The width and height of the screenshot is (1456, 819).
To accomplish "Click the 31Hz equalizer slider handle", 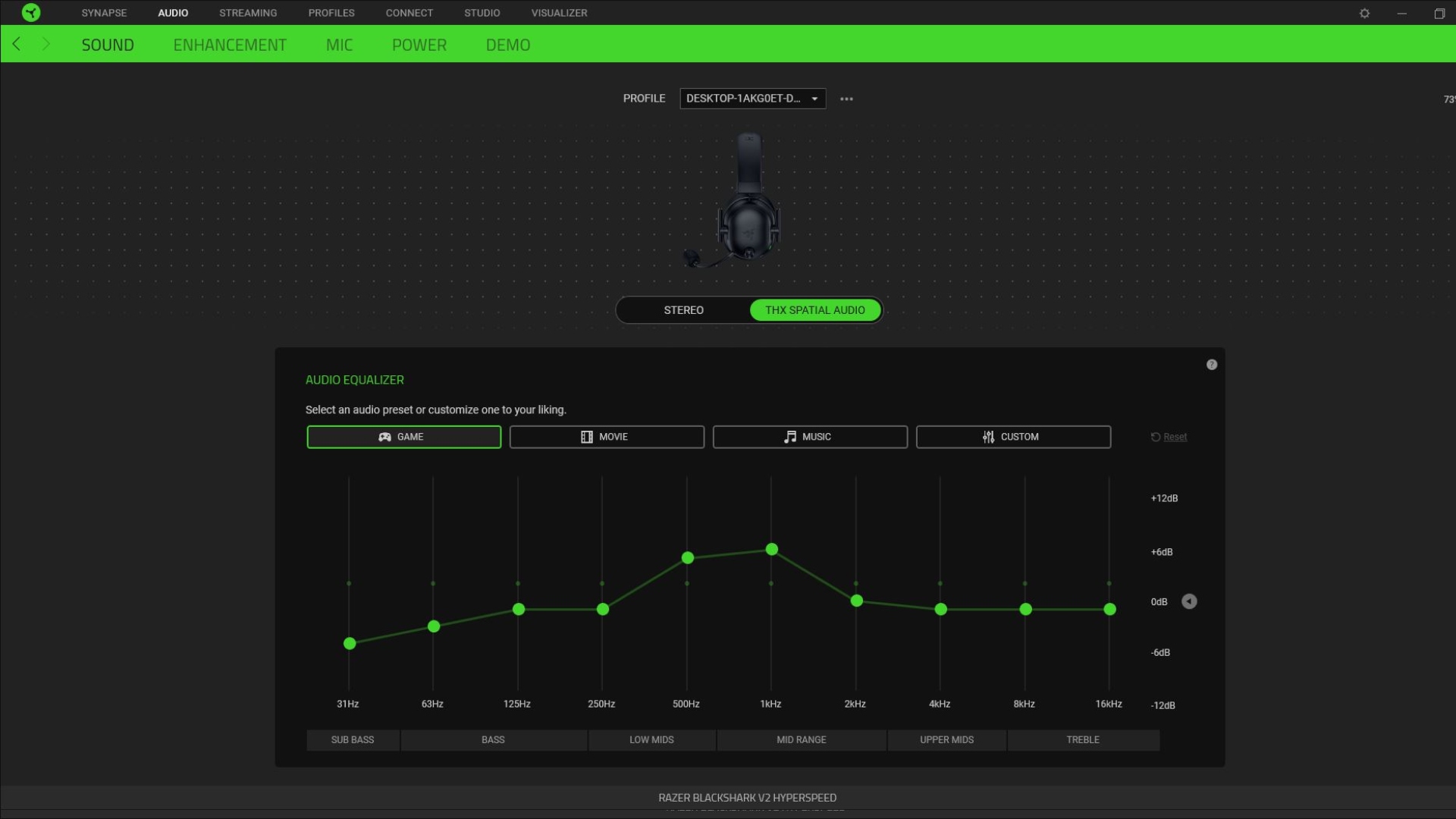I will pyautogui.click(x=350, y=643).
